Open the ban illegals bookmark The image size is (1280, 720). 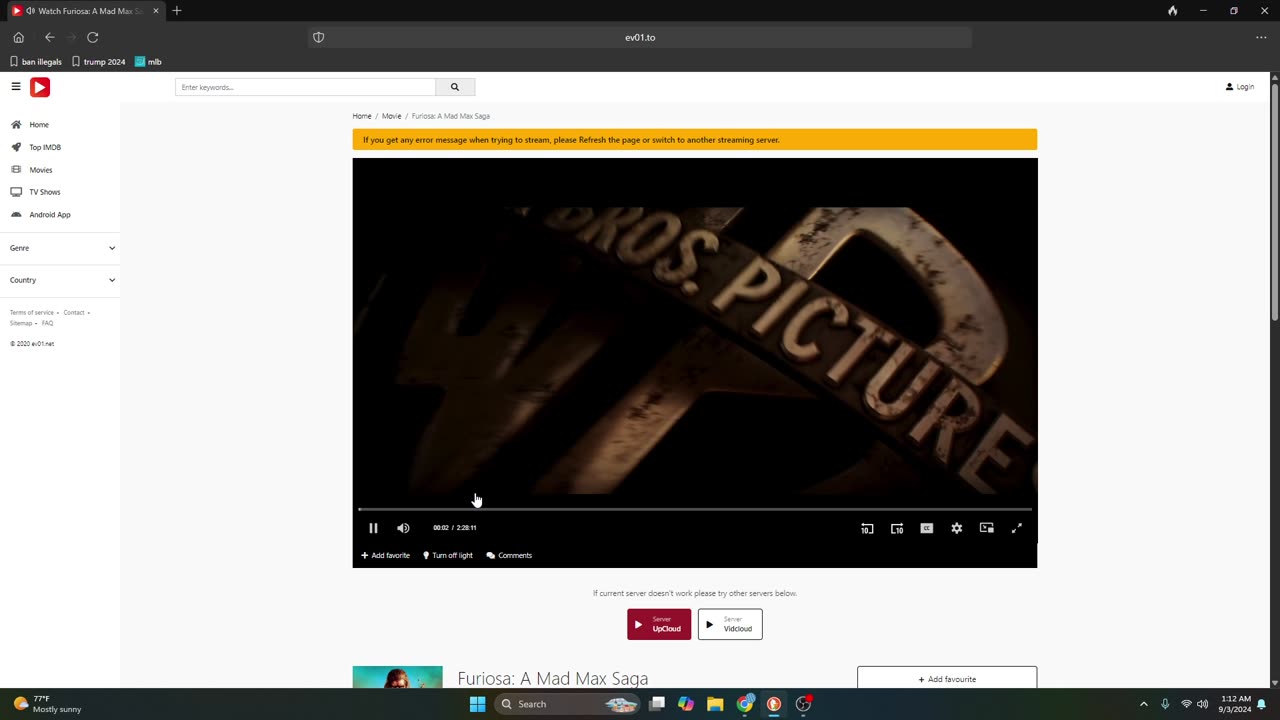(x=36, y=62)
